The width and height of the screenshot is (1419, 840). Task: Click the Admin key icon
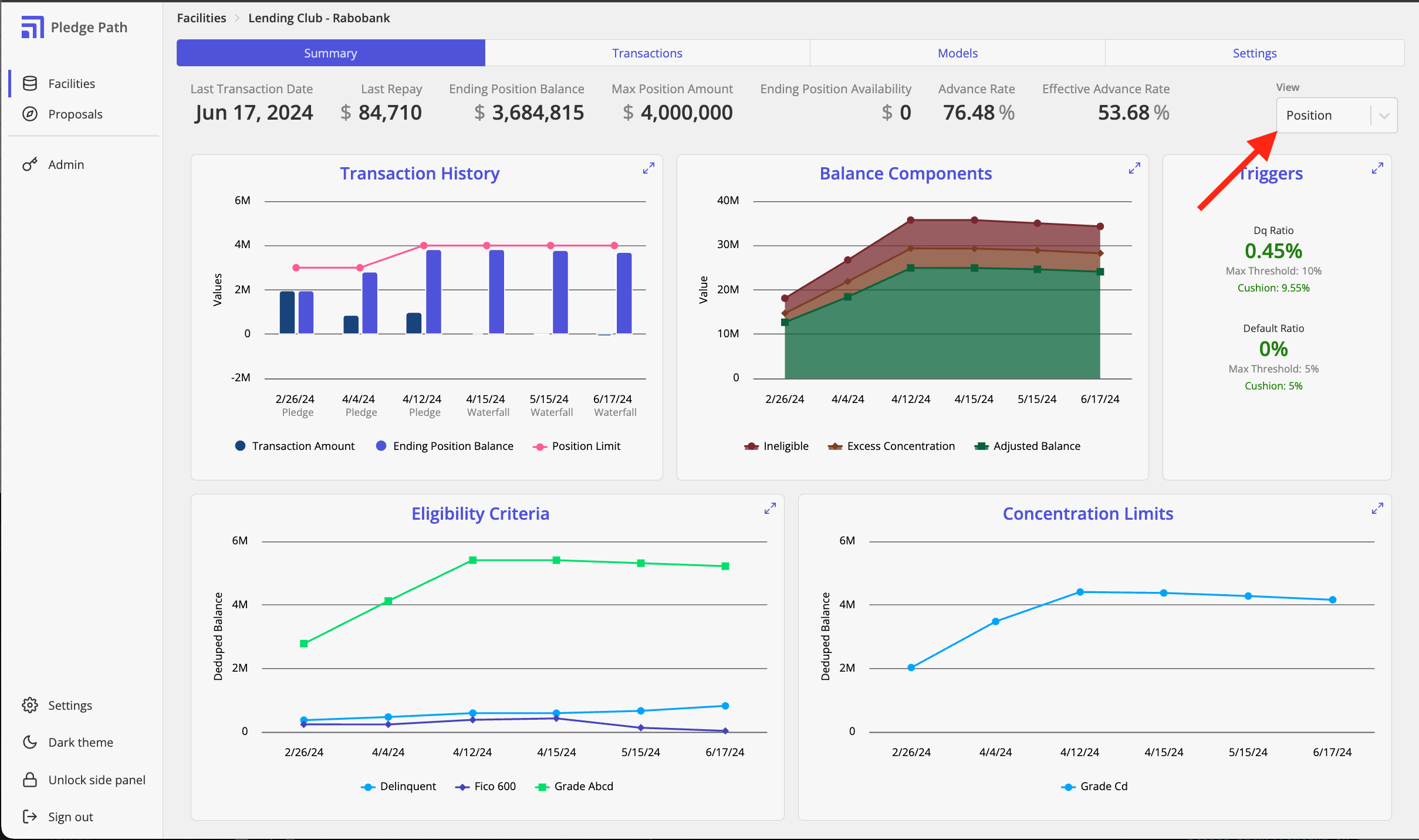tap(30, 164)
